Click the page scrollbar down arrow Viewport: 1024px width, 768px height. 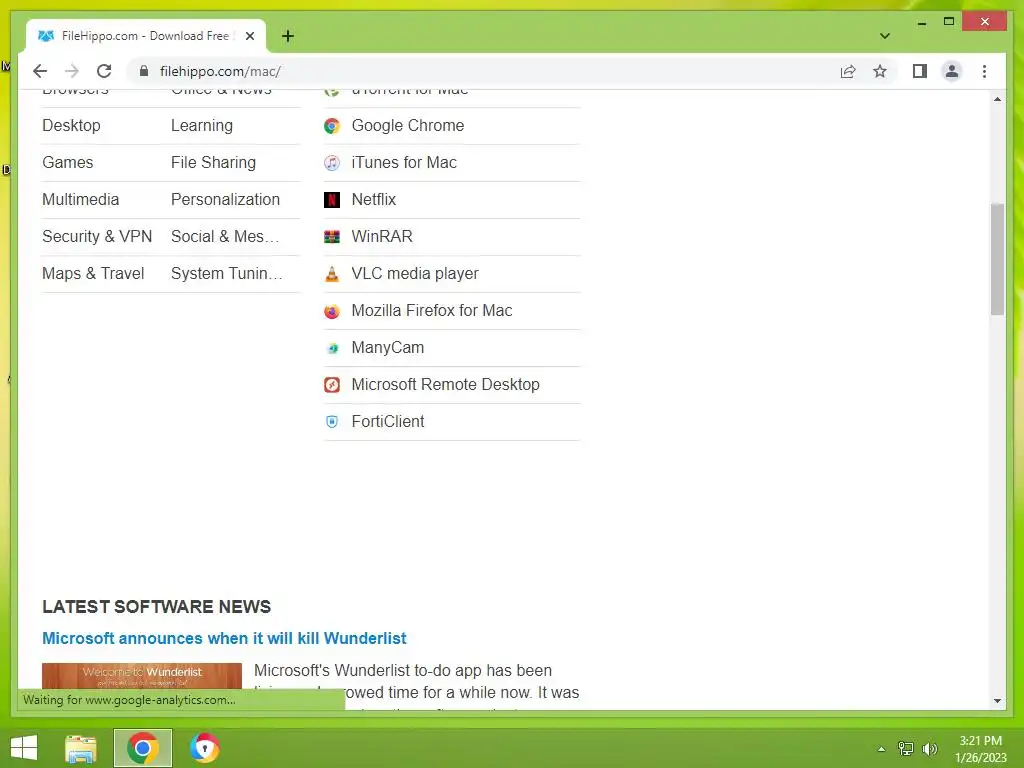pos(997,701)
